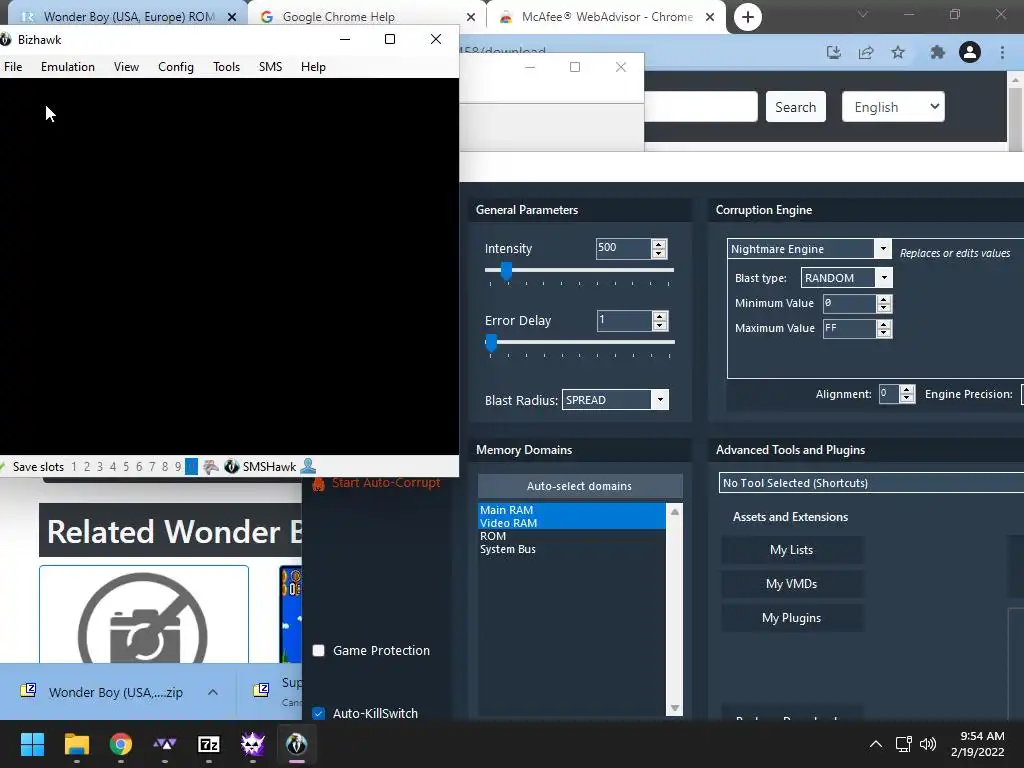Toggle the Auto-KillSwitch checkbox

pyautogui.click(x=319, y=713)
